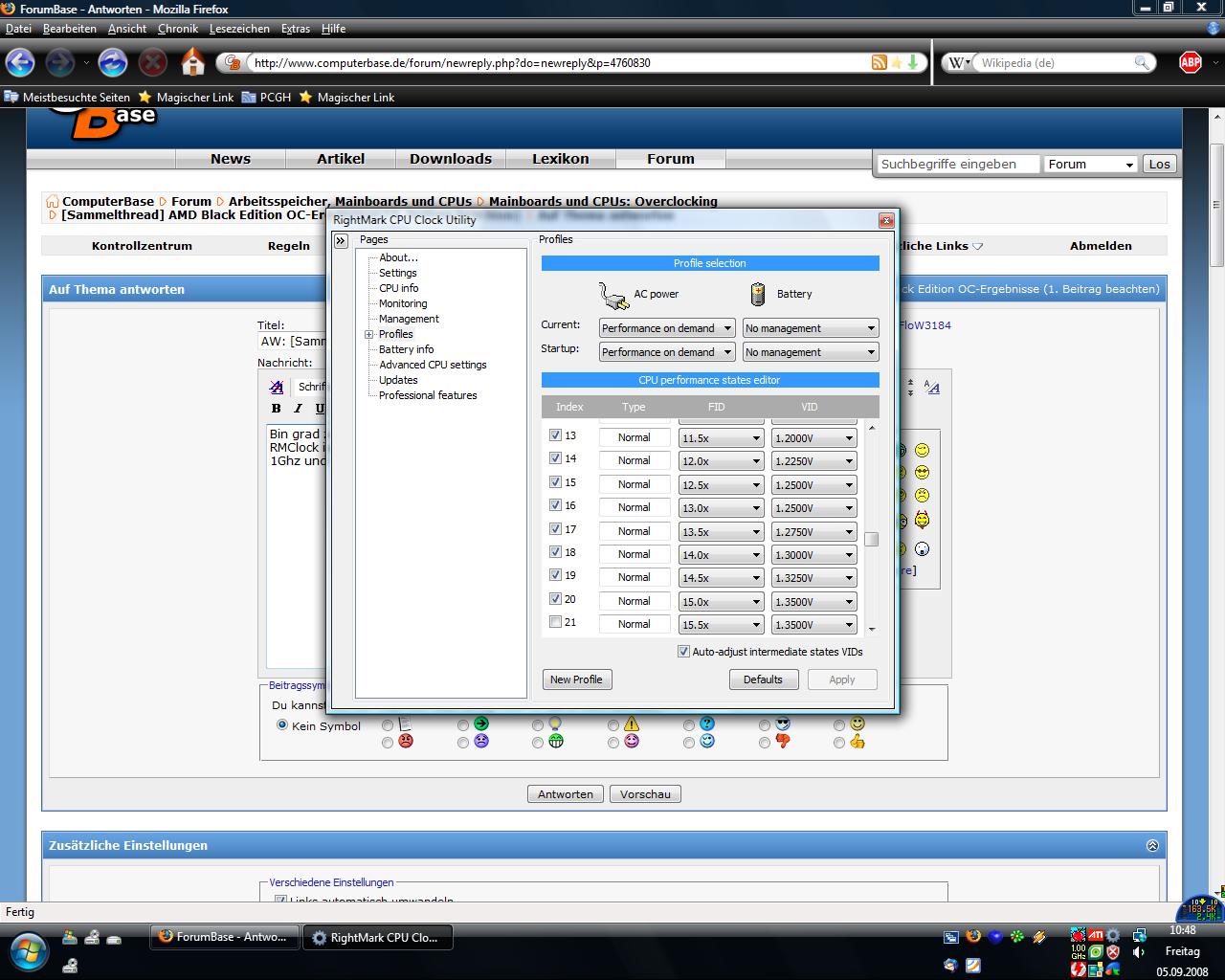
Task: Click the search magnifier in Wikipedia box
Action: (x=1141, y=62)
